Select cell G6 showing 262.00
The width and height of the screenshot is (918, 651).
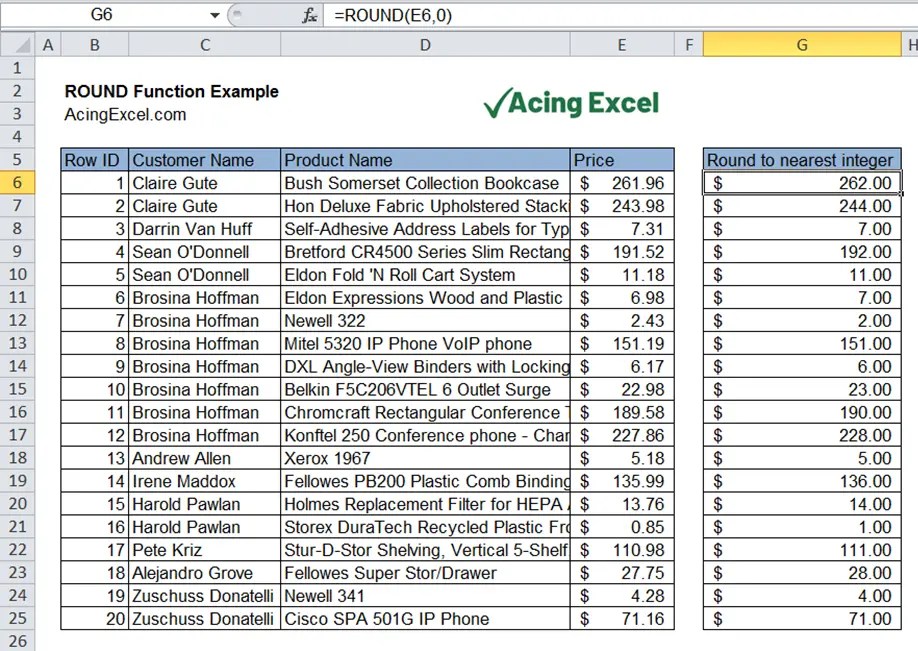tap(802, 183)
